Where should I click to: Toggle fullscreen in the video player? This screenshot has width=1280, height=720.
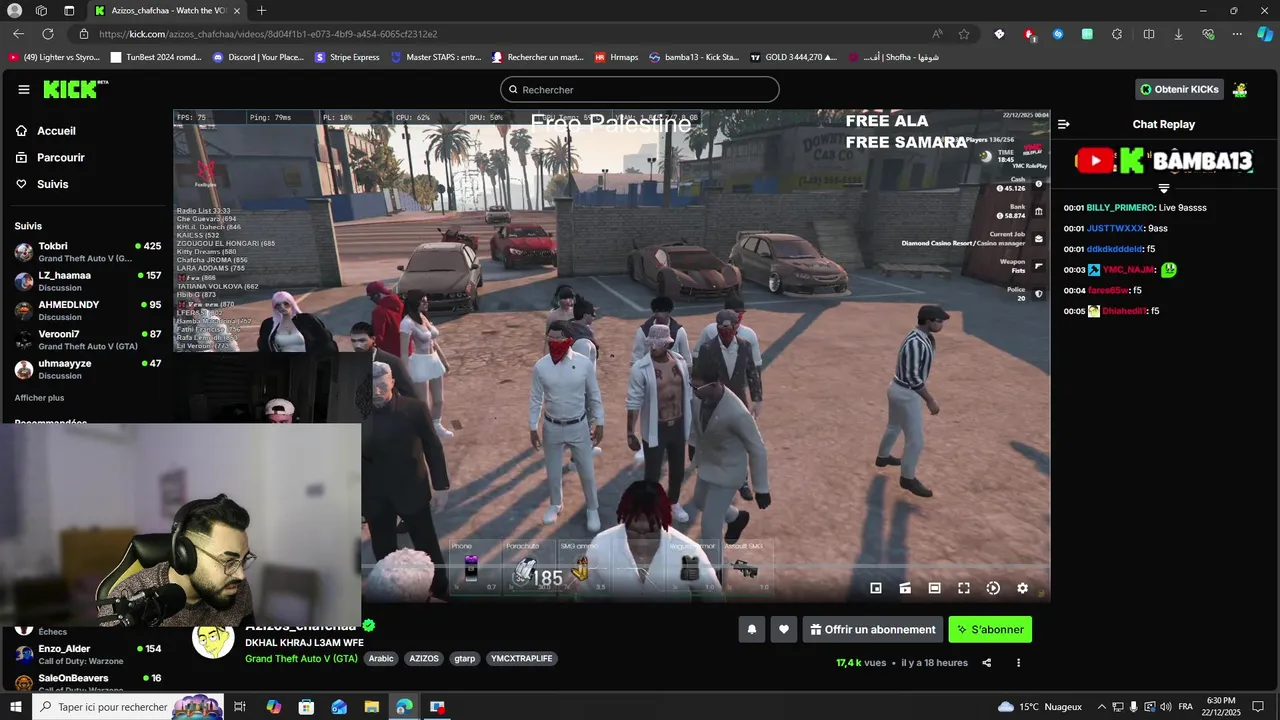pyautogui.click(x=964, y=588)
